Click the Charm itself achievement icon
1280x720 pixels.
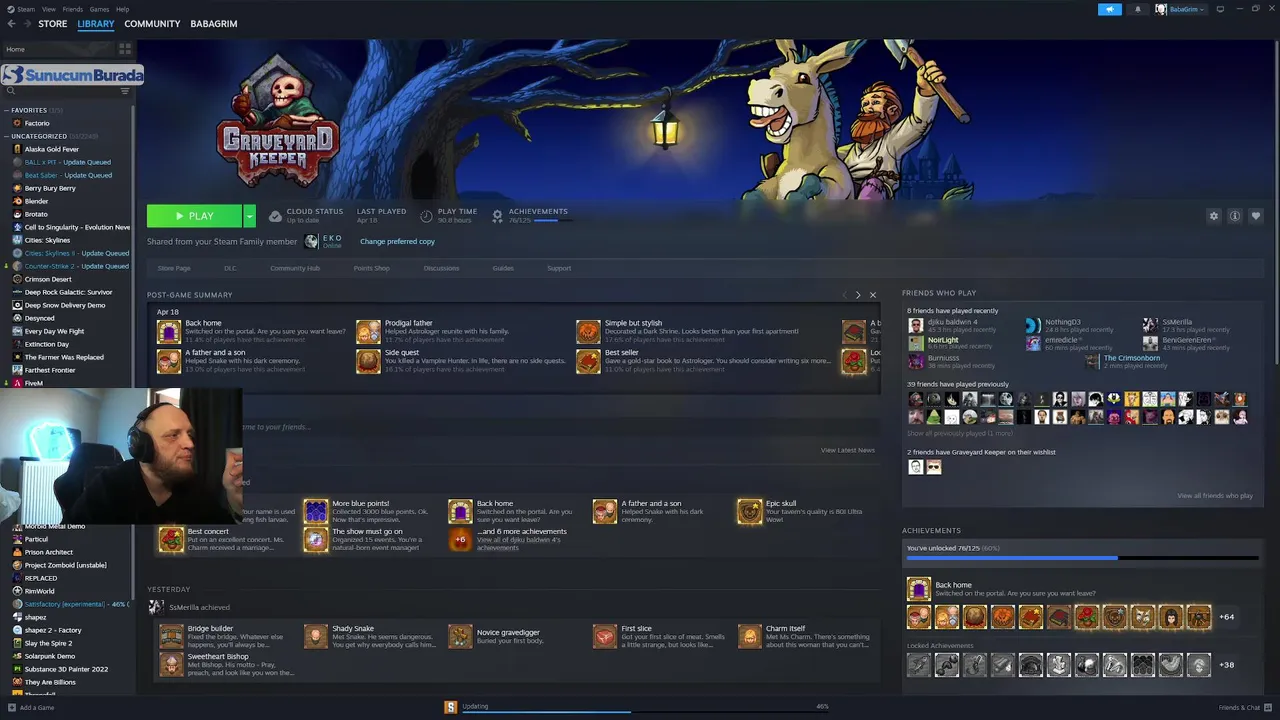(749, 637)
